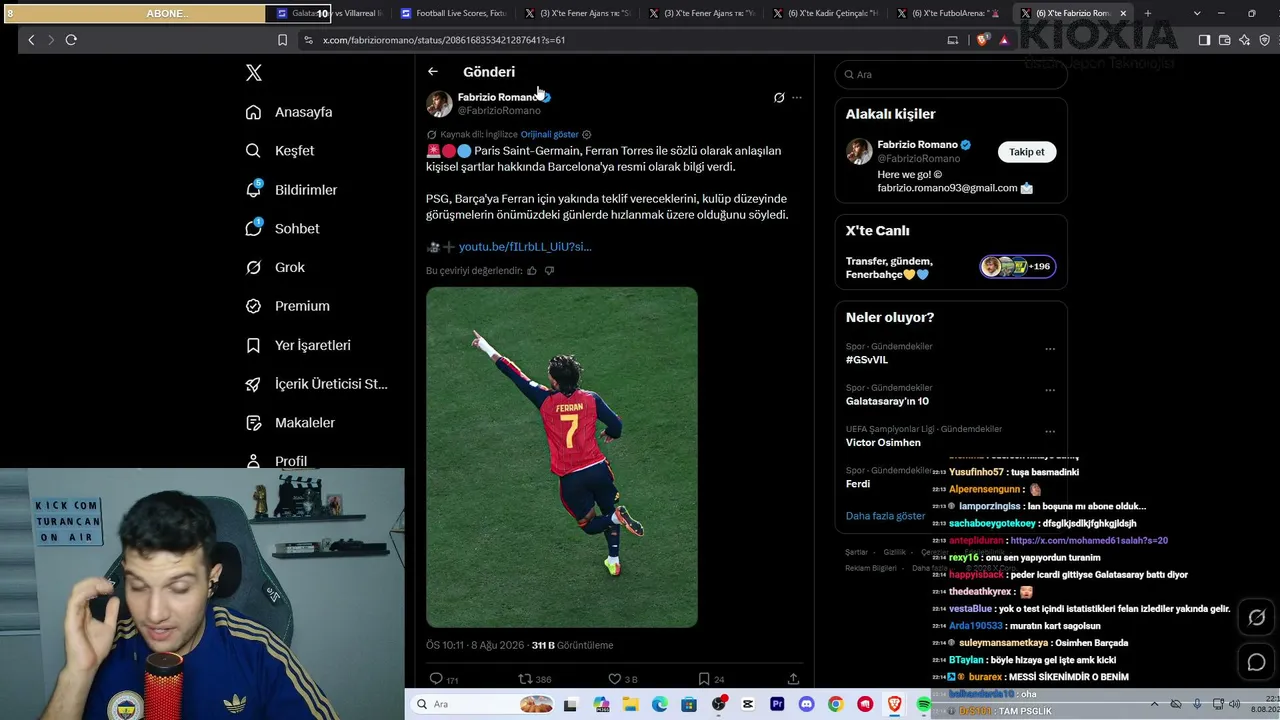Open İçerik Üreticisi Stüdyosu

point(316,384)
